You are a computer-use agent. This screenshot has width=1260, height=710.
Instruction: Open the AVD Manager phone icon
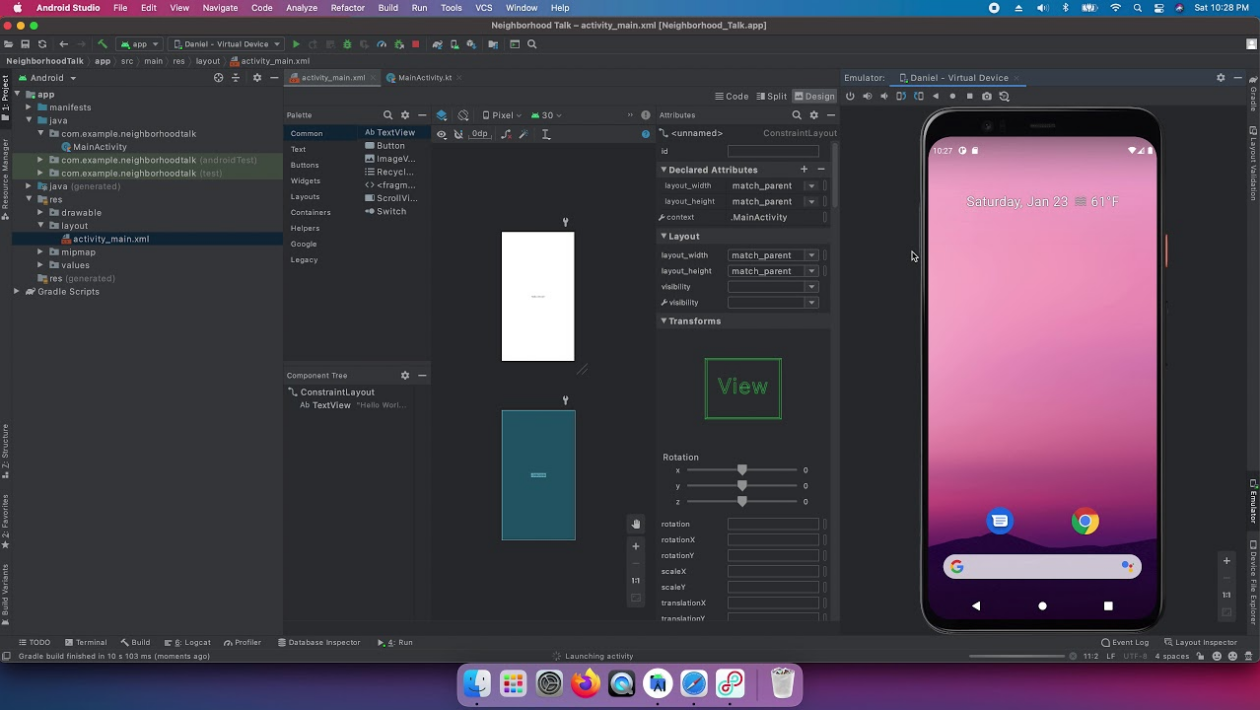[455, 44]
